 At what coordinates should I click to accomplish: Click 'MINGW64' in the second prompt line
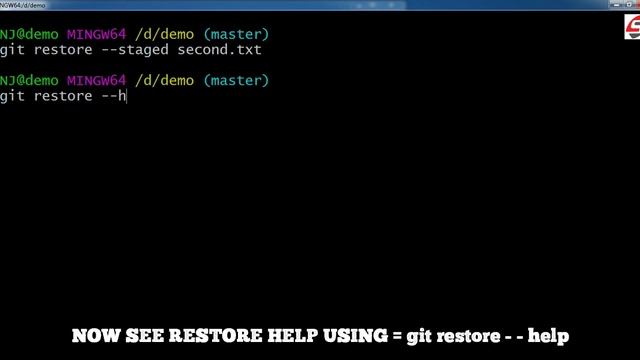pos(97,80)
